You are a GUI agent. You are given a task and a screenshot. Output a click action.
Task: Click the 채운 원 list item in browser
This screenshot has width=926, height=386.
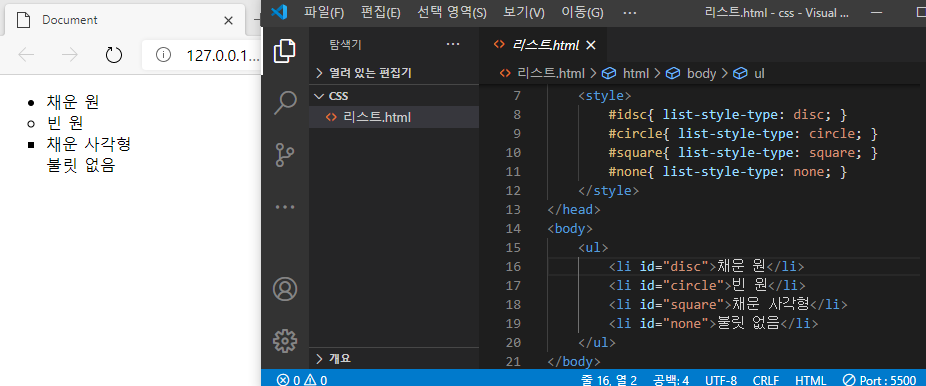(x=73, y=102)
